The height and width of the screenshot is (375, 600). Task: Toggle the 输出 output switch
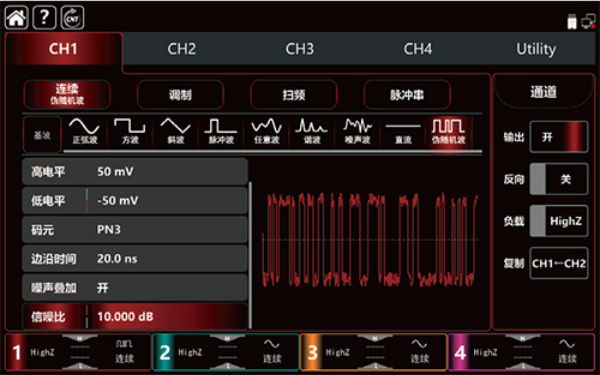click(x=559, y=137)
